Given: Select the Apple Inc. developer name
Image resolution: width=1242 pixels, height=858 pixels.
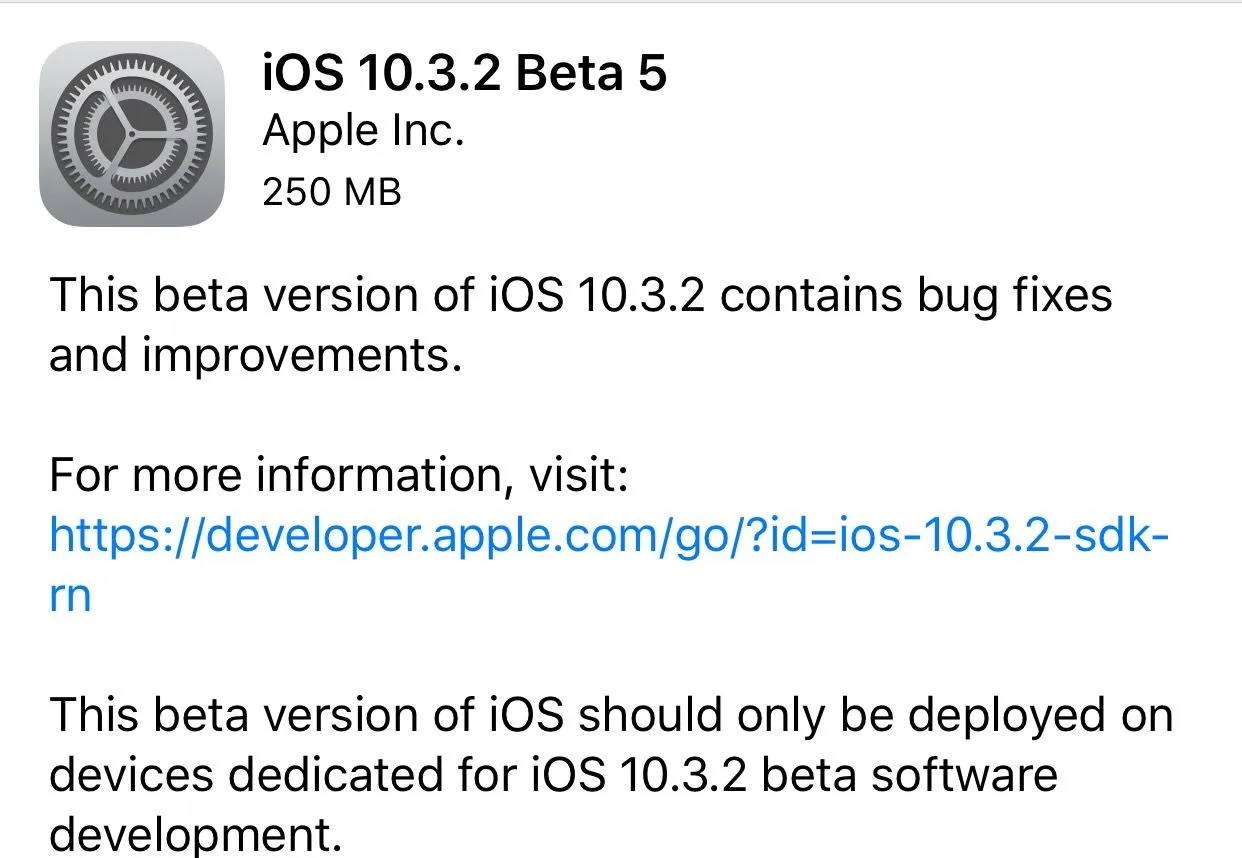Looking at the screenshot, I should (363, 131).
